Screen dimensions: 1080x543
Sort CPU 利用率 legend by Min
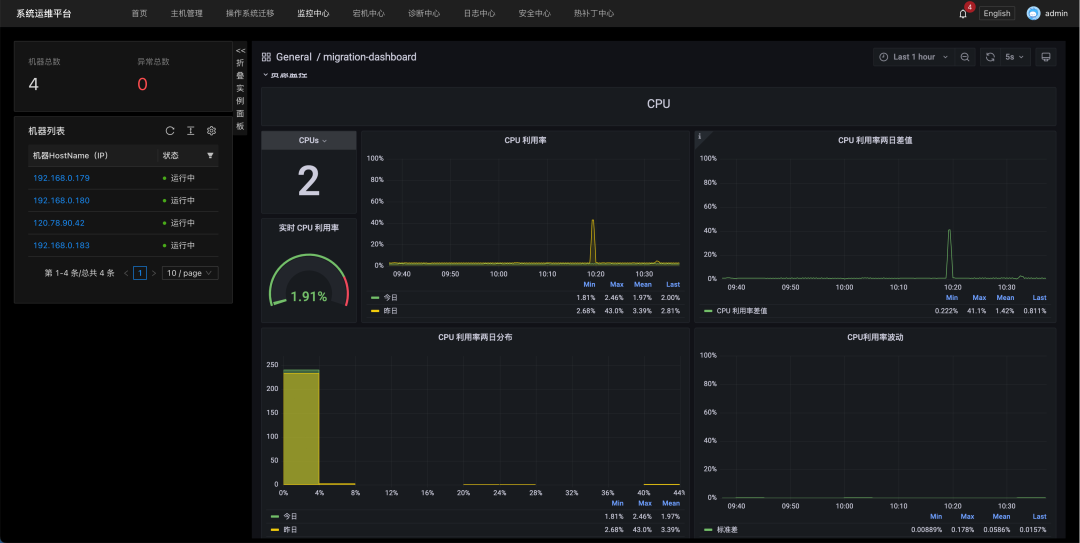point(589,284)
